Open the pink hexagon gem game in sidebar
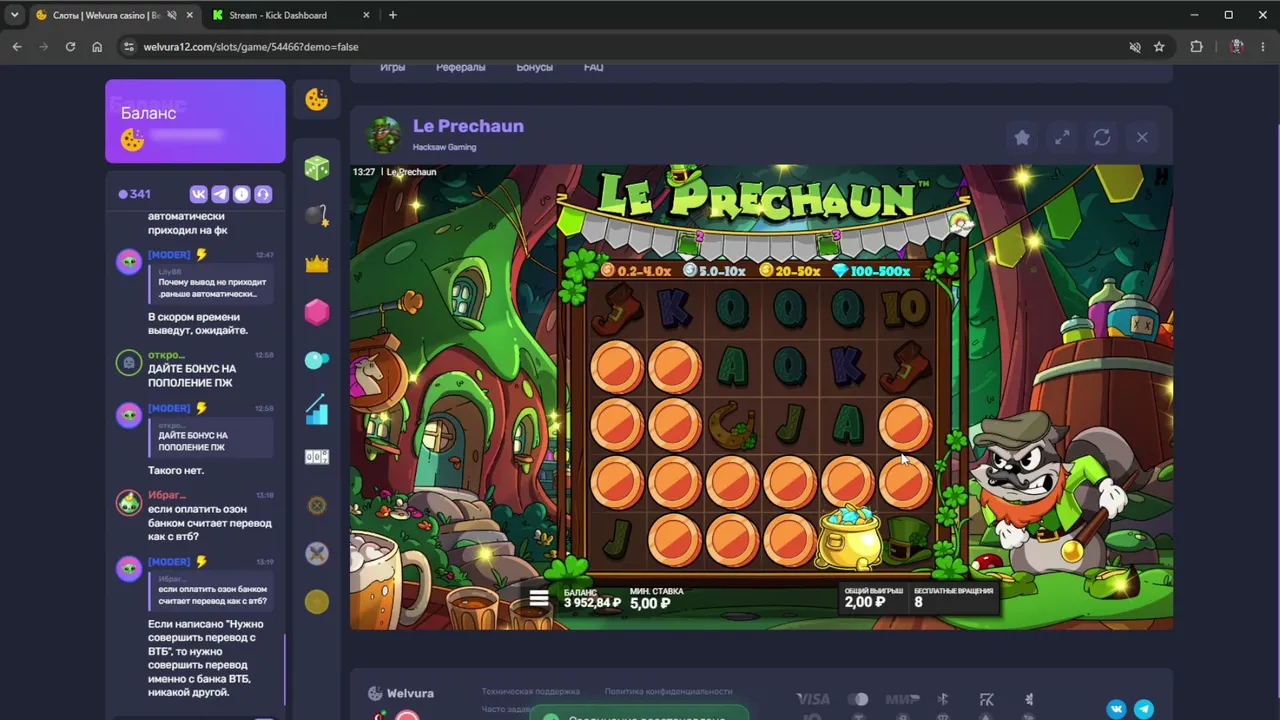Screen dimensions: 1280x720 [317, 312]
